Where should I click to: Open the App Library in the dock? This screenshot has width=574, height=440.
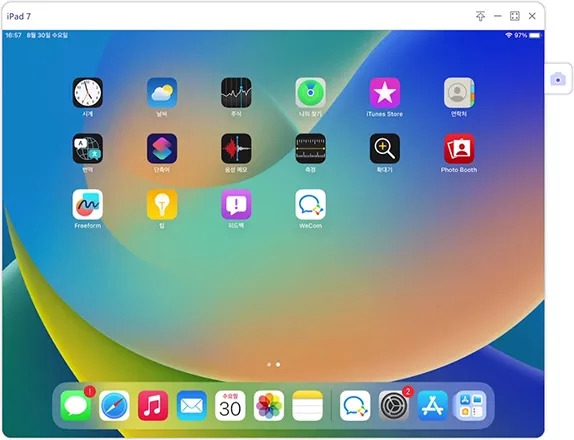471,406
